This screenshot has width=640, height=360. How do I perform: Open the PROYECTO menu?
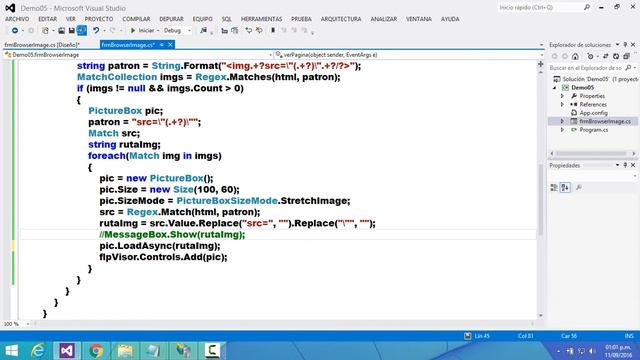(x=99, y=19)
